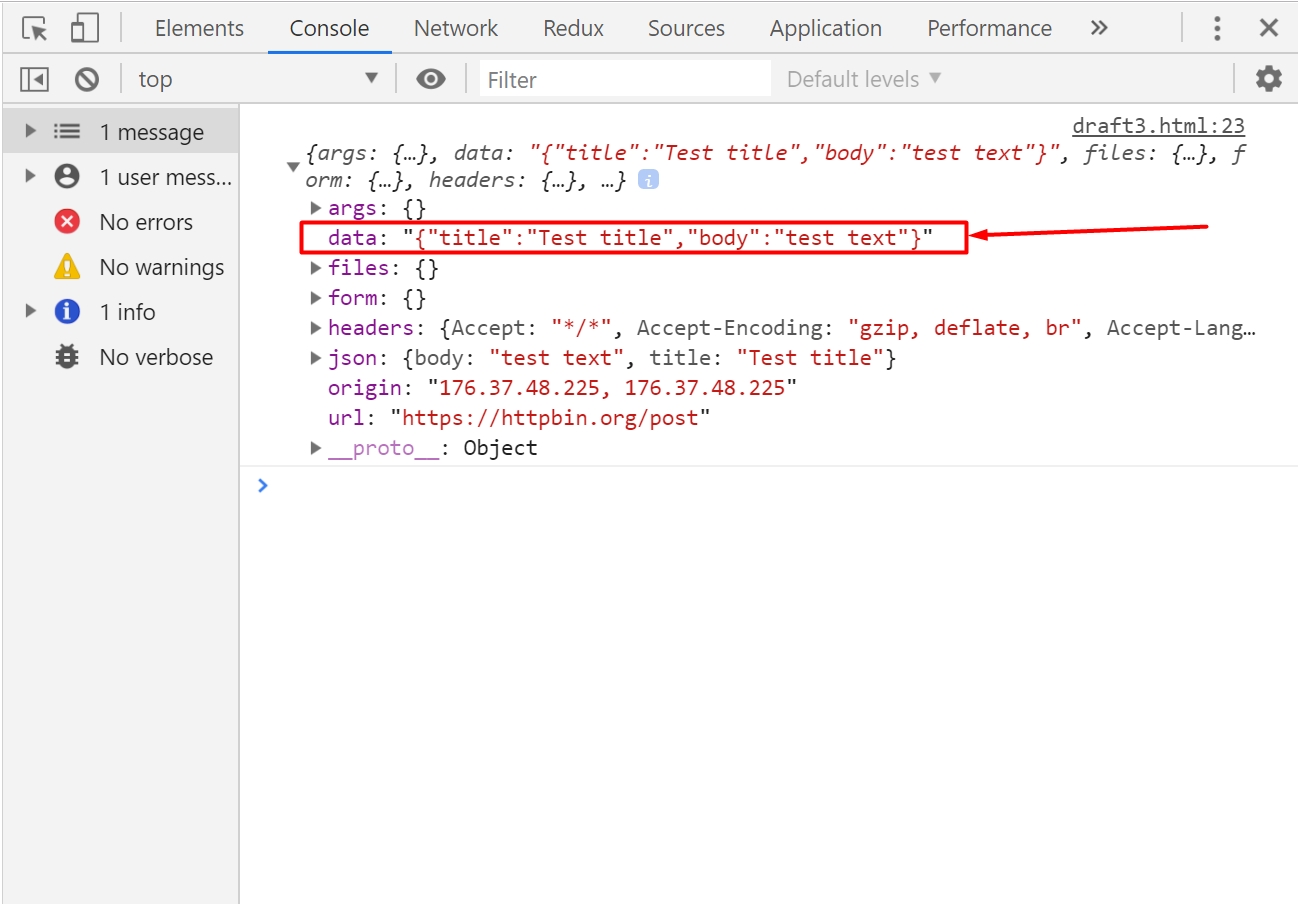Expand the headers object property

click(x=317, y=328)
